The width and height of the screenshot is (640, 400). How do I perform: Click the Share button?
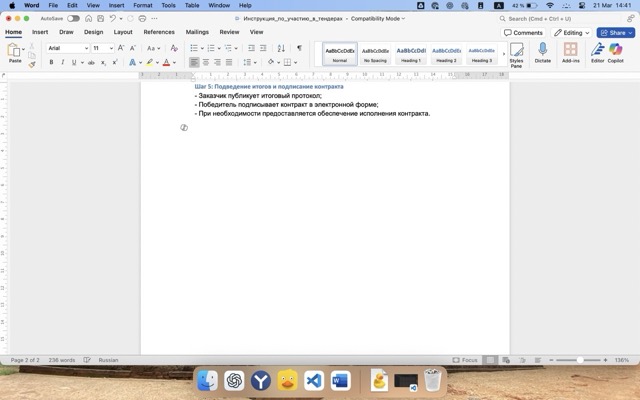pos(616,32)
